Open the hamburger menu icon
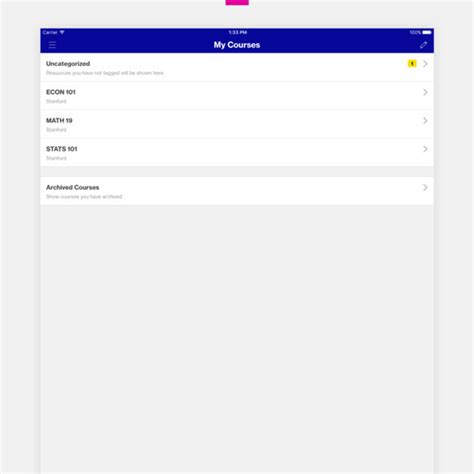The width and height of the screenshot is (474, 474). pyautogui.click(x=52, y=45)
